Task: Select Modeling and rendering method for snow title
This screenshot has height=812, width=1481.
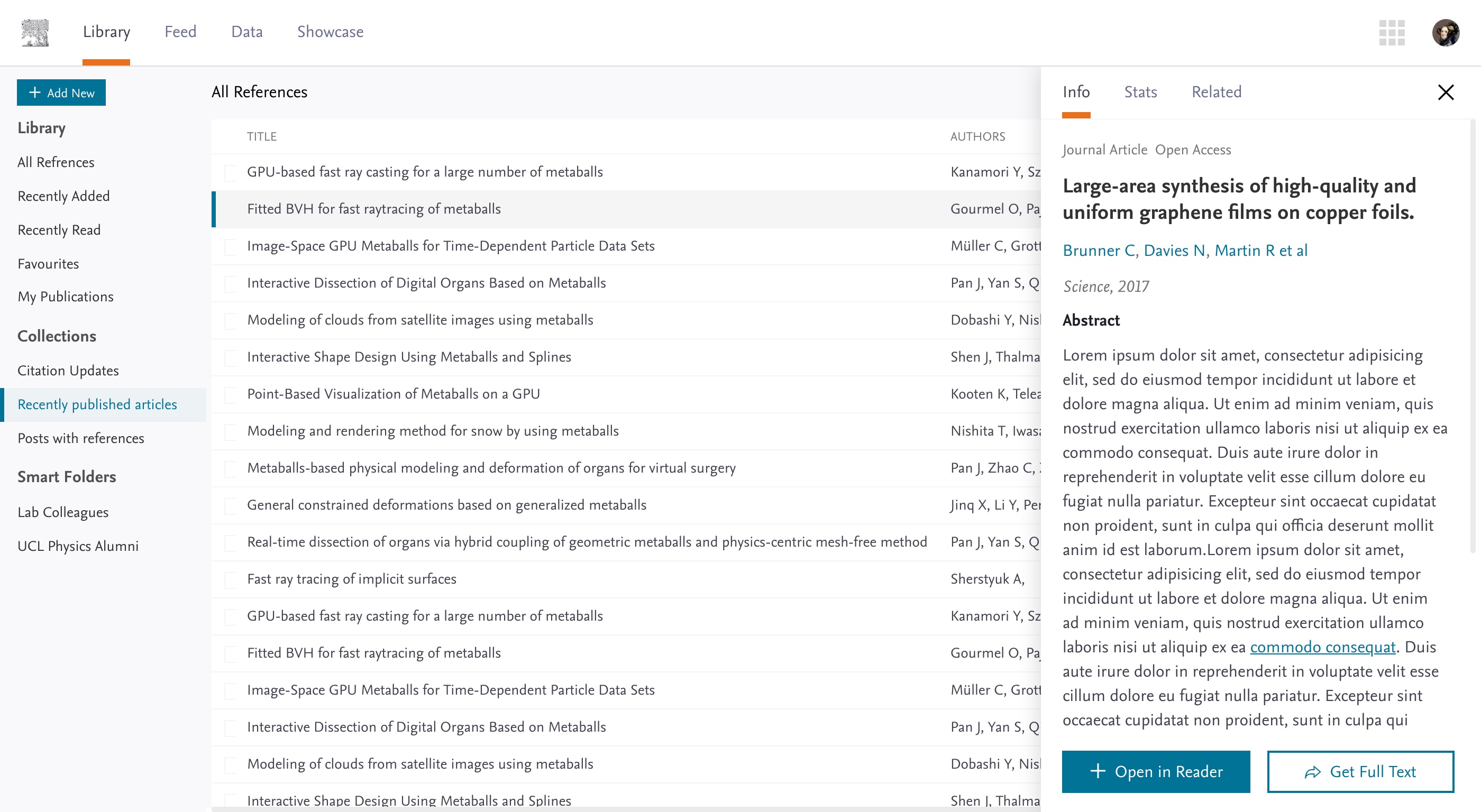Action: (432, 431)
